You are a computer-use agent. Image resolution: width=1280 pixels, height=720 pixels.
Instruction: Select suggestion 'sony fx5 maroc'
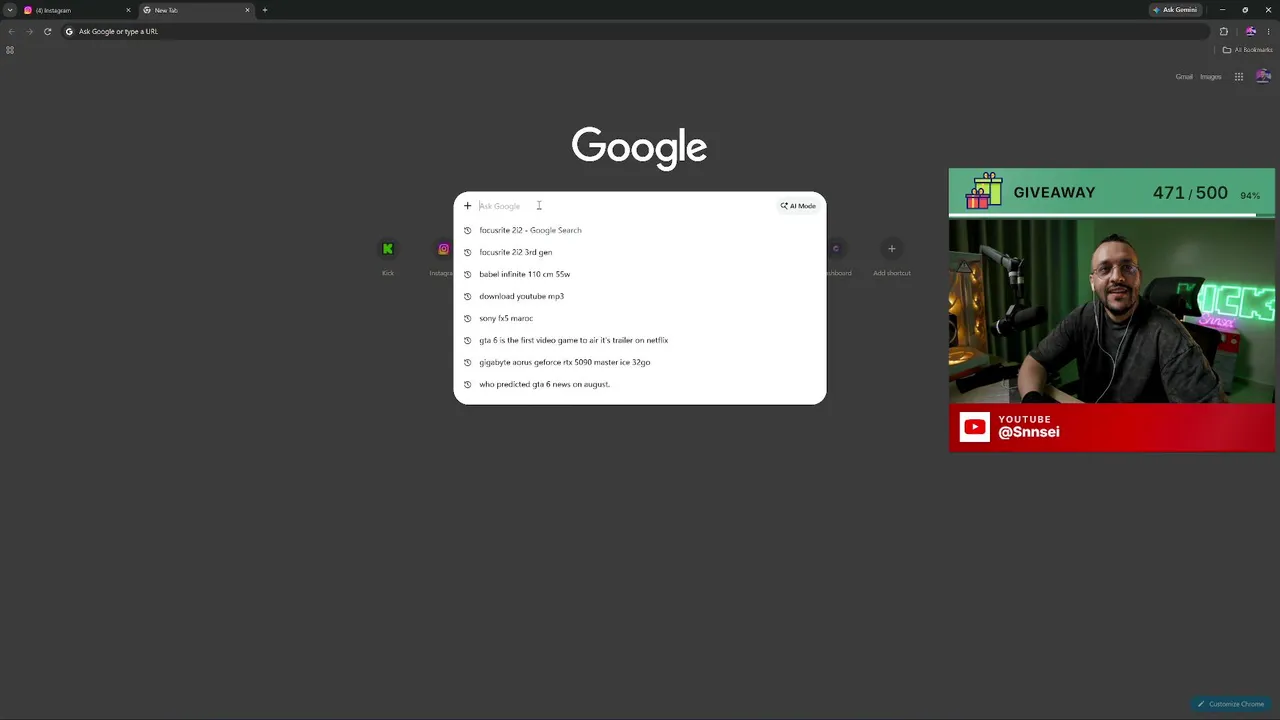click(x=640, y=318)
